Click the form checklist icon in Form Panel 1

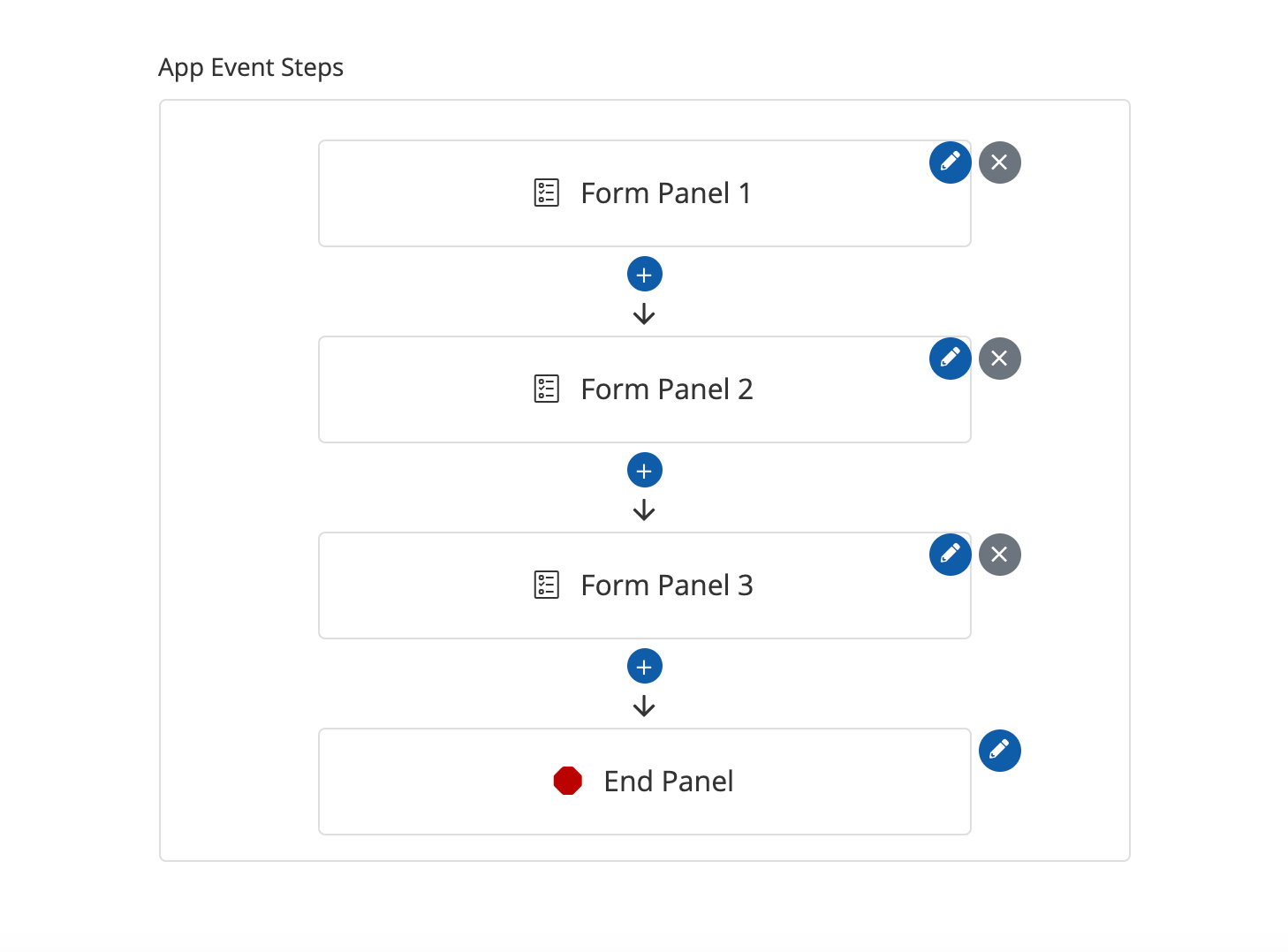point(547,193)
